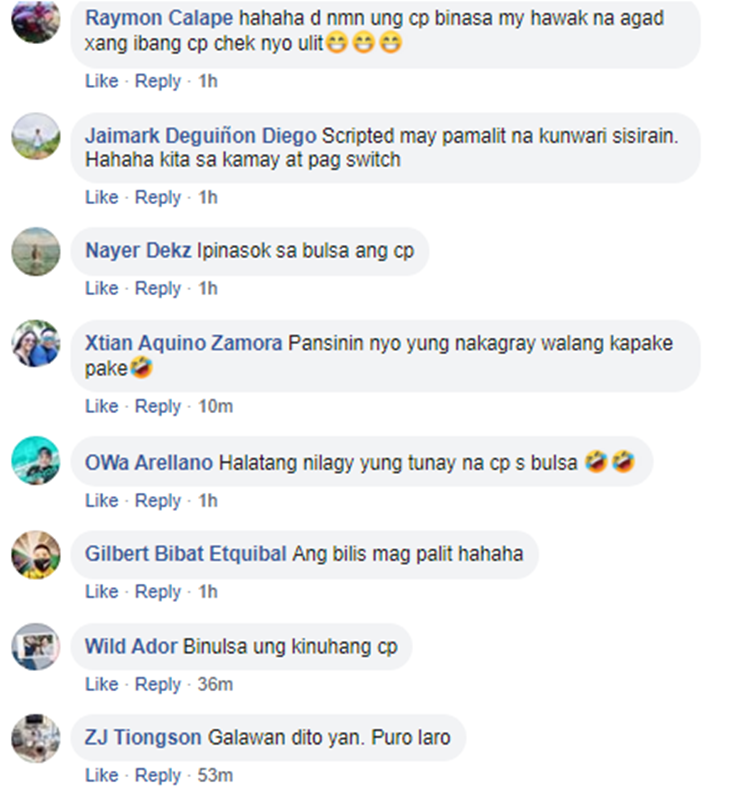Reply to Xtian Aquino Zamora's comment

click(158, 406)
